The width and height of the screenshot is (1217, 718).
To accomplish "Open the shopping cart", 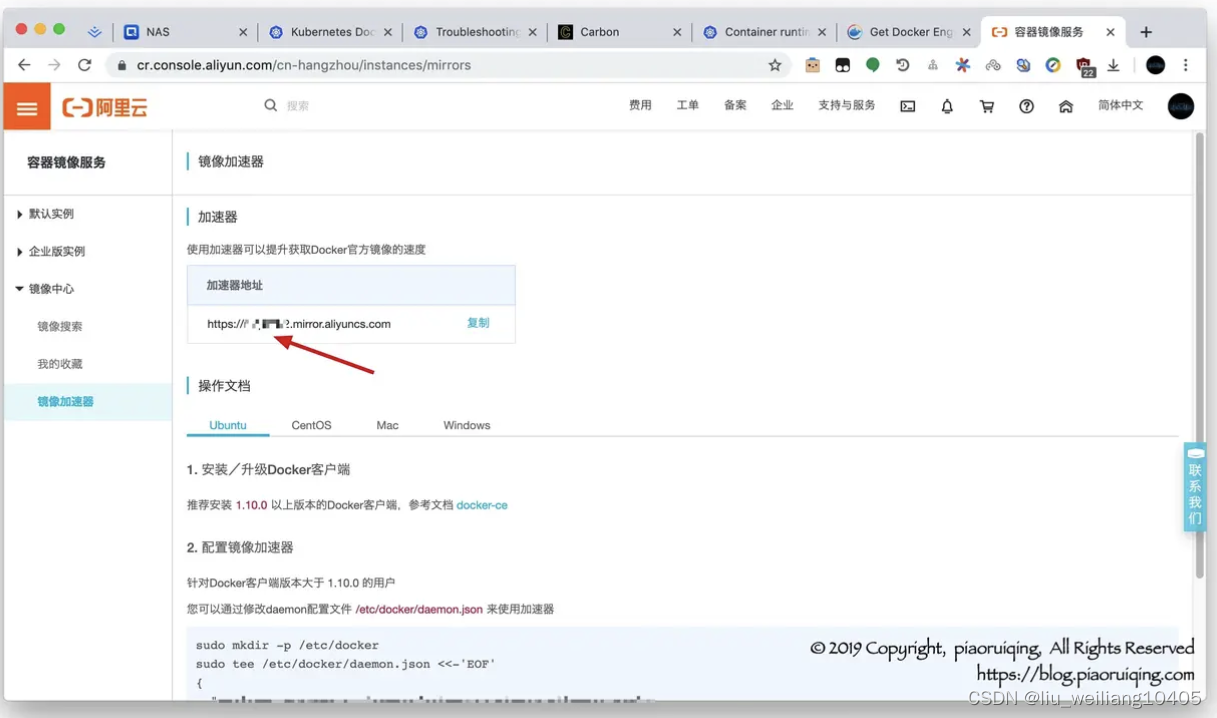I will point(987,106).
